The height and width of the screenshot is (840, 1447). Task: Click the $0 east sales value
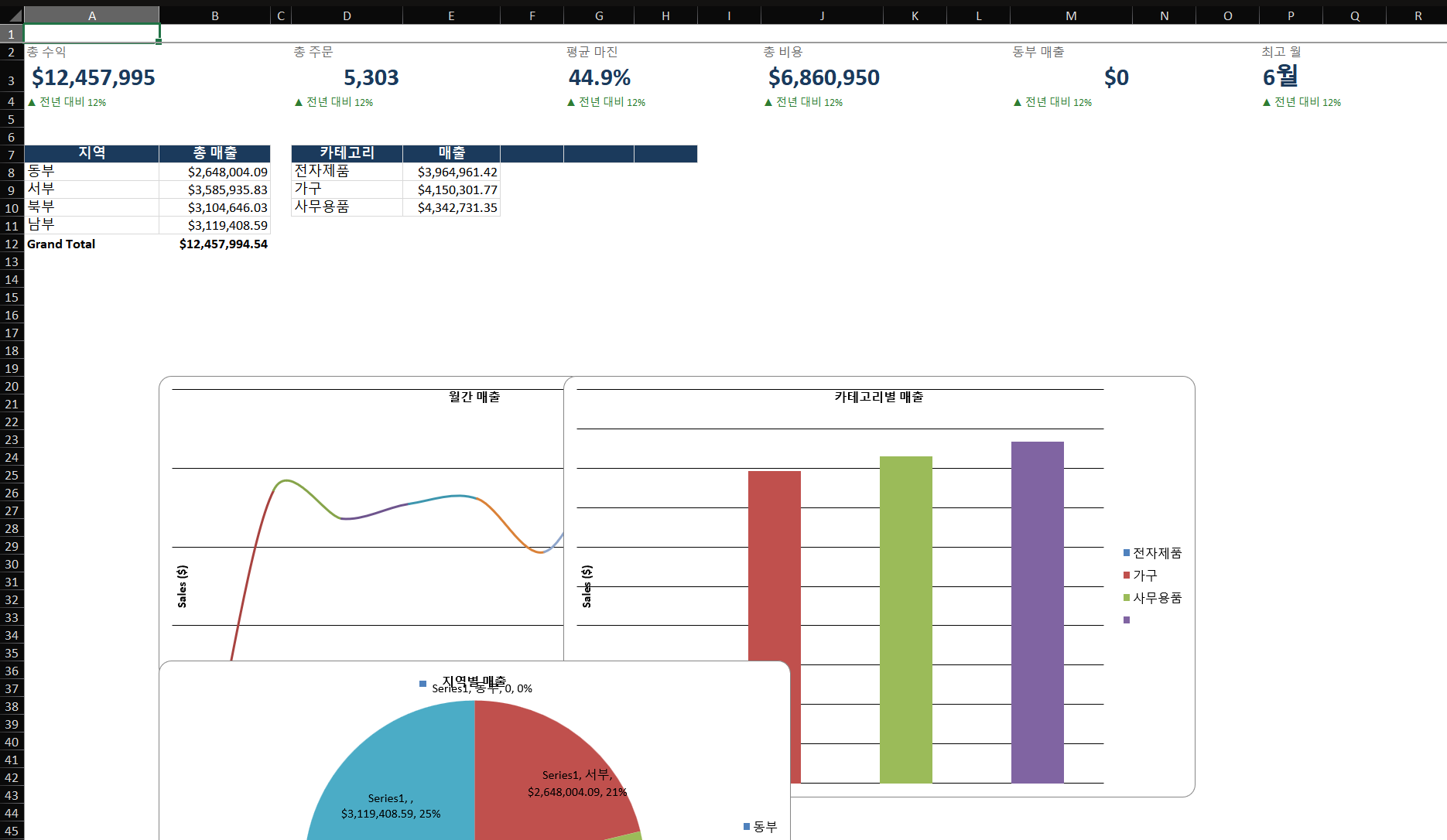pos(1117,77)
